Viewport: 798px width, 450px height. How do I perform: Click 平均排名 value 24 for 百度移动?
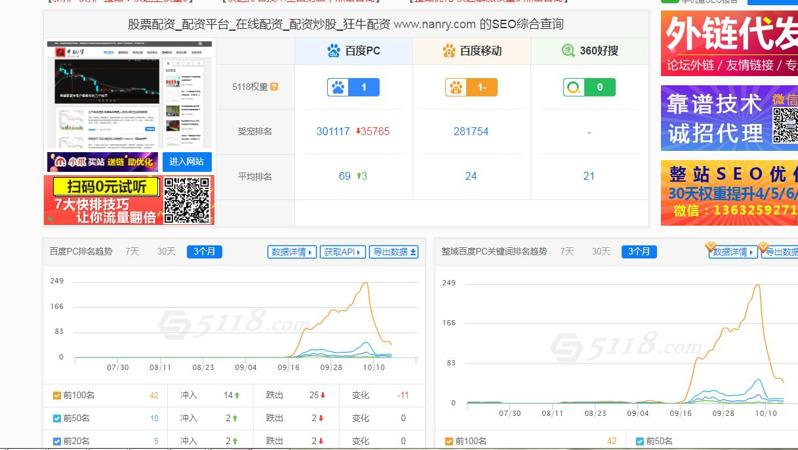click(x=471, y=176)
